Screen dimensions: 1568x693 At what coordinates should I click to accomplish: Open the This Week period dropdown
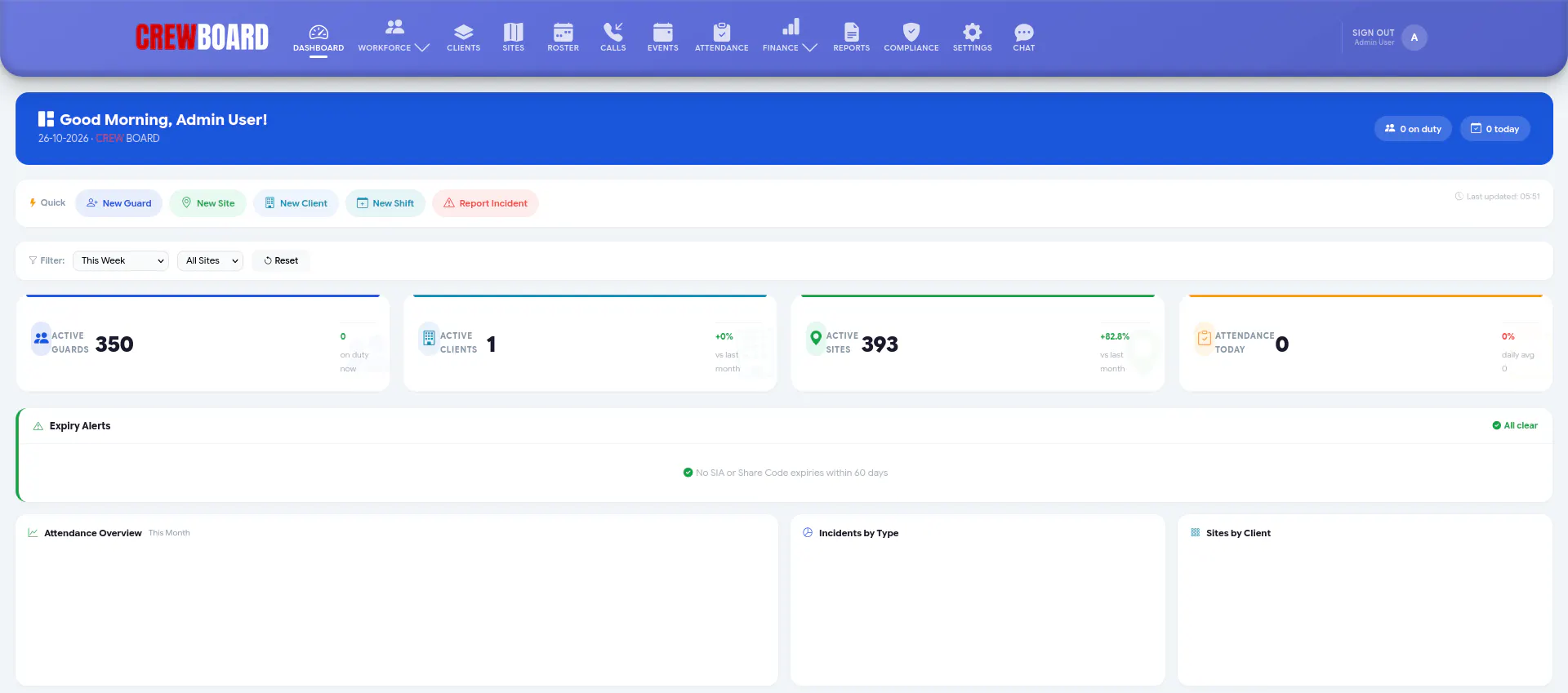(x=121, y=260)
